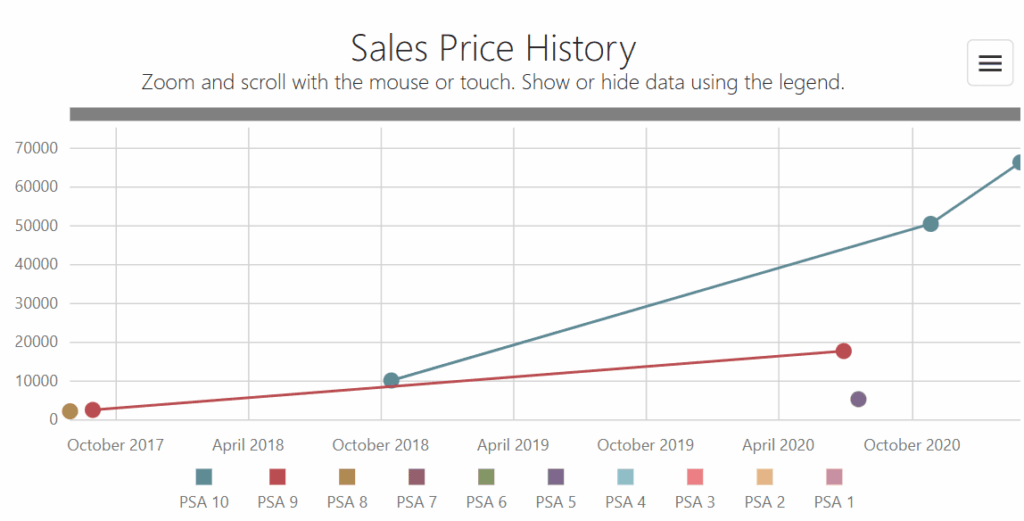1024x521 pixels.
Task: Click the PSA 7 legend swatch
Action: (x=416, y=477)
